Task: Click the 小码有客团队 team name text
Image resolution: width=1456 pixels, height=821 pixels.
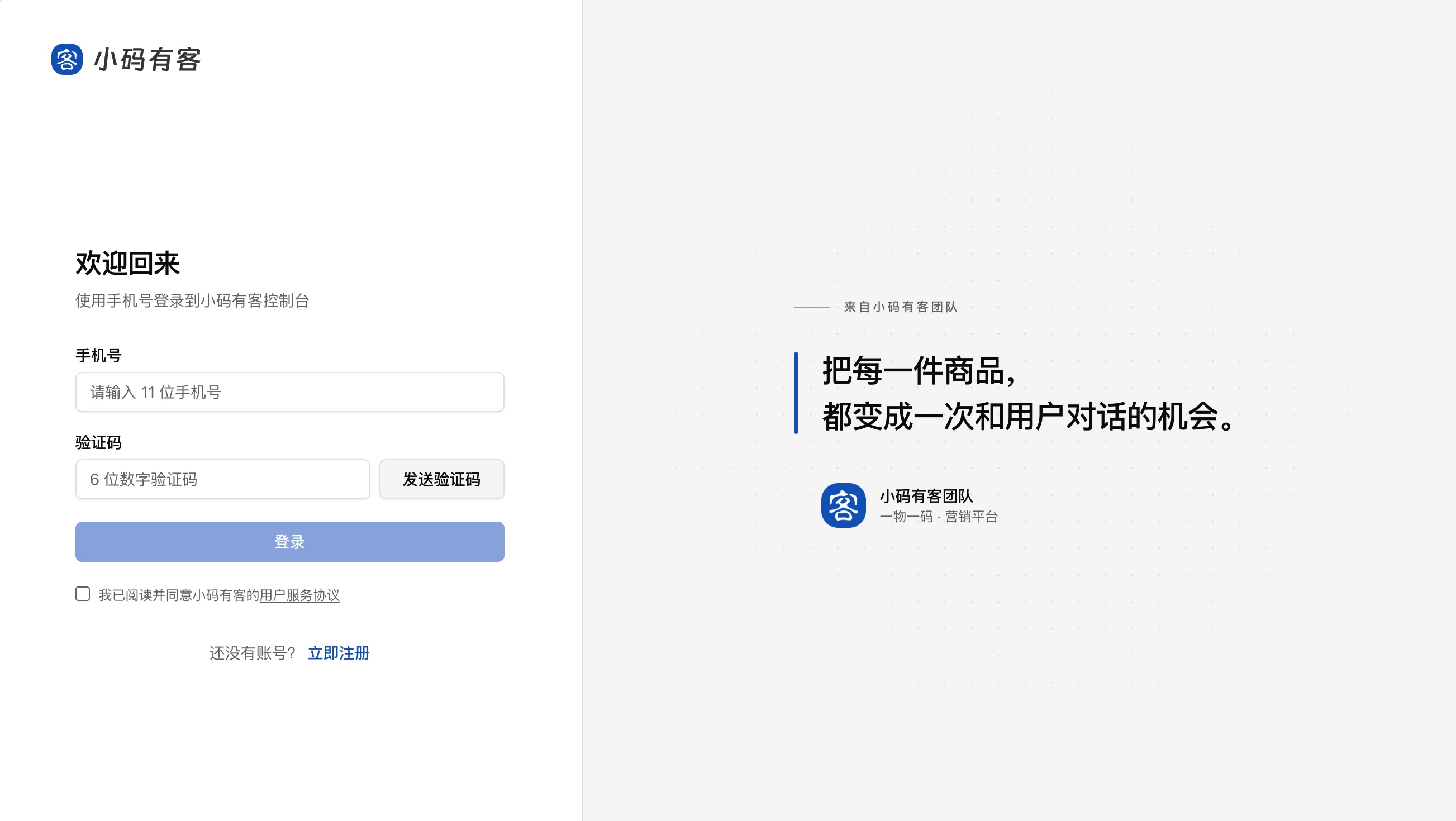Action: click(x=926, y=496)
